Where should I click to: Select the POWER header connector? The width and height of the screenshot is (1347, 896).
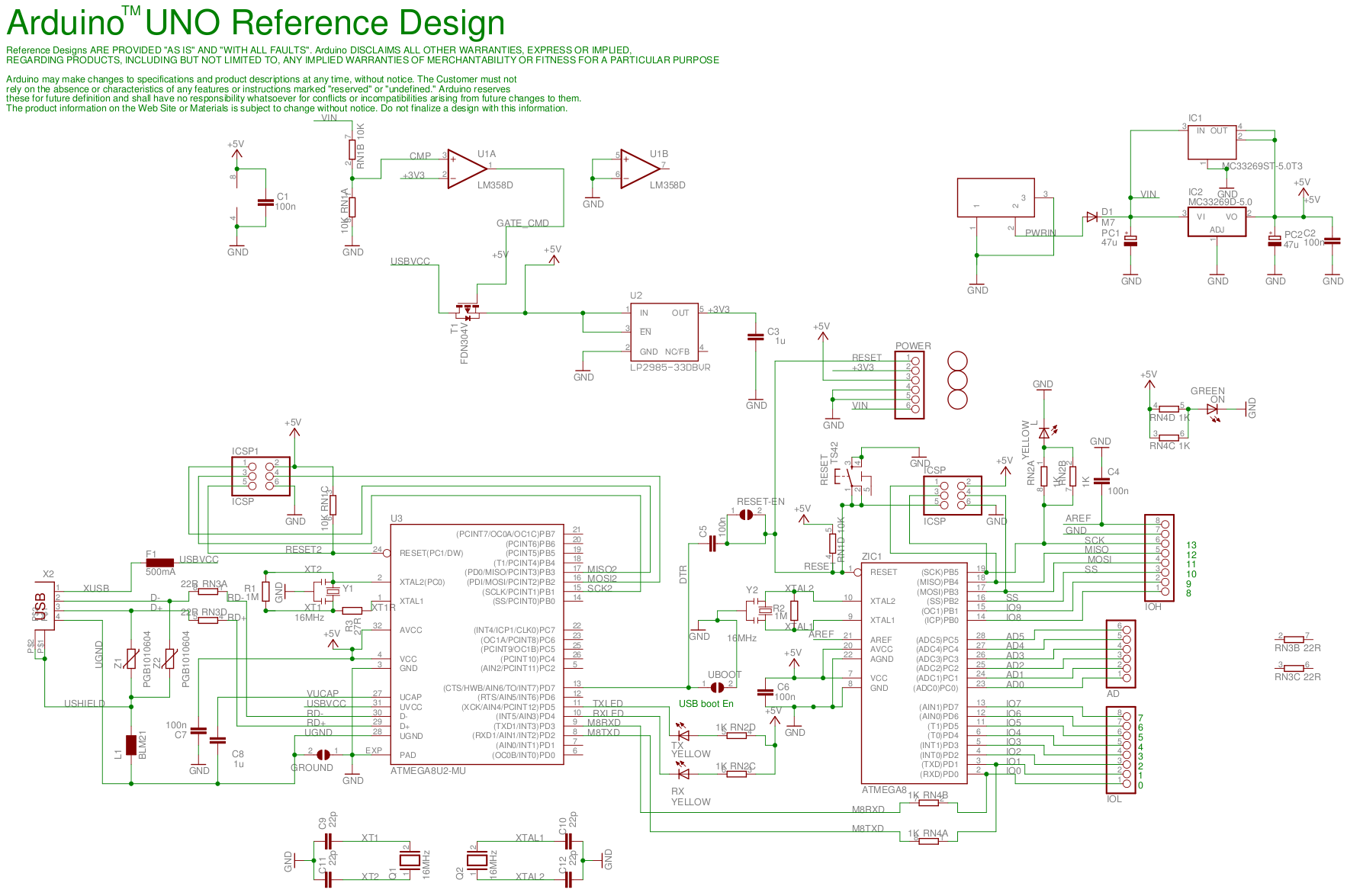[908, 384]
